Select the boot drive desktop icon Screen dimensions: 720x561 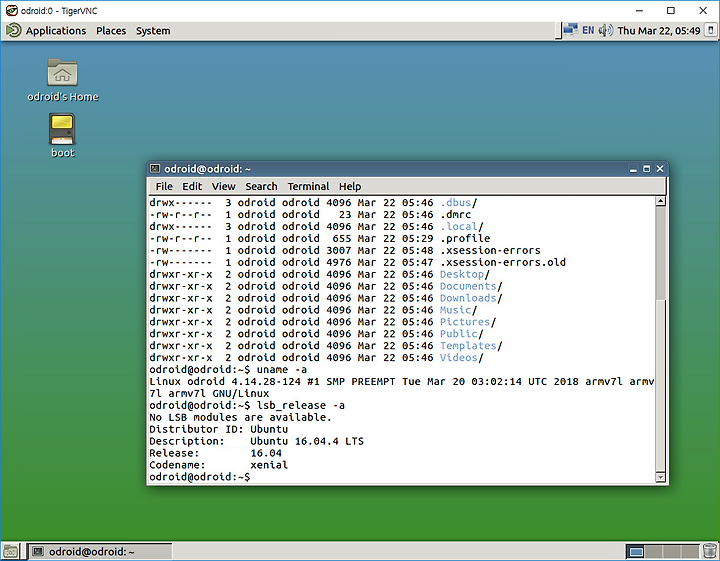click(62, 135)
